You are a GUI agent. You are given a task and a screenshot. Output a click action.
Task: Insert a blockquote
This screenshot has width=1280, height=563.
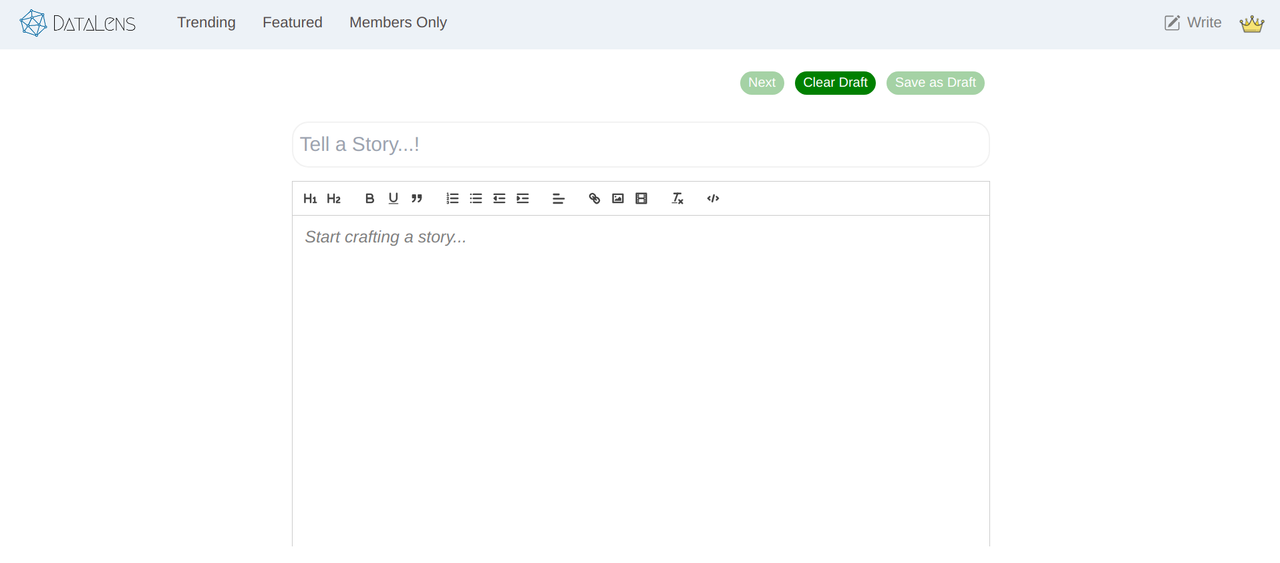click(x=417, y=198)
